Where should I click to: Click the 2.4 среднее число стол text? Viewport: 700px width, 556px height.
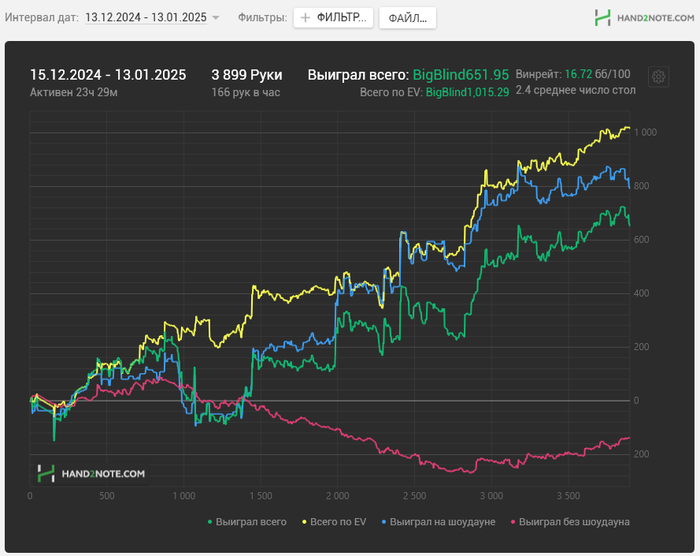click(575, 90)
